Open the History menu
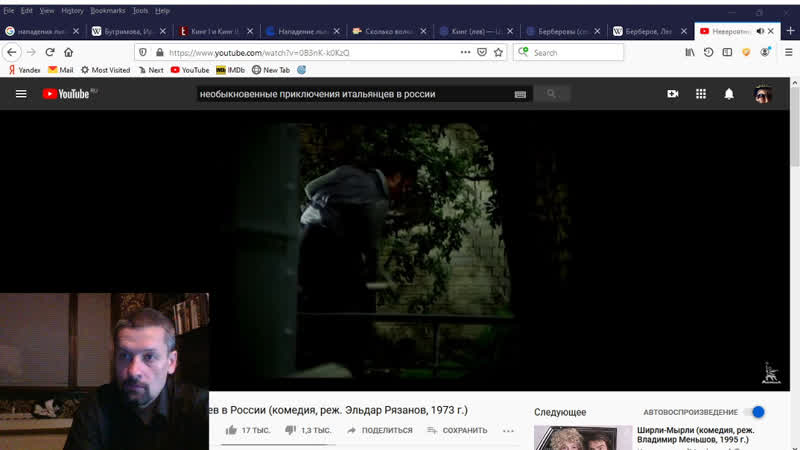 click(x=72, y=10)
